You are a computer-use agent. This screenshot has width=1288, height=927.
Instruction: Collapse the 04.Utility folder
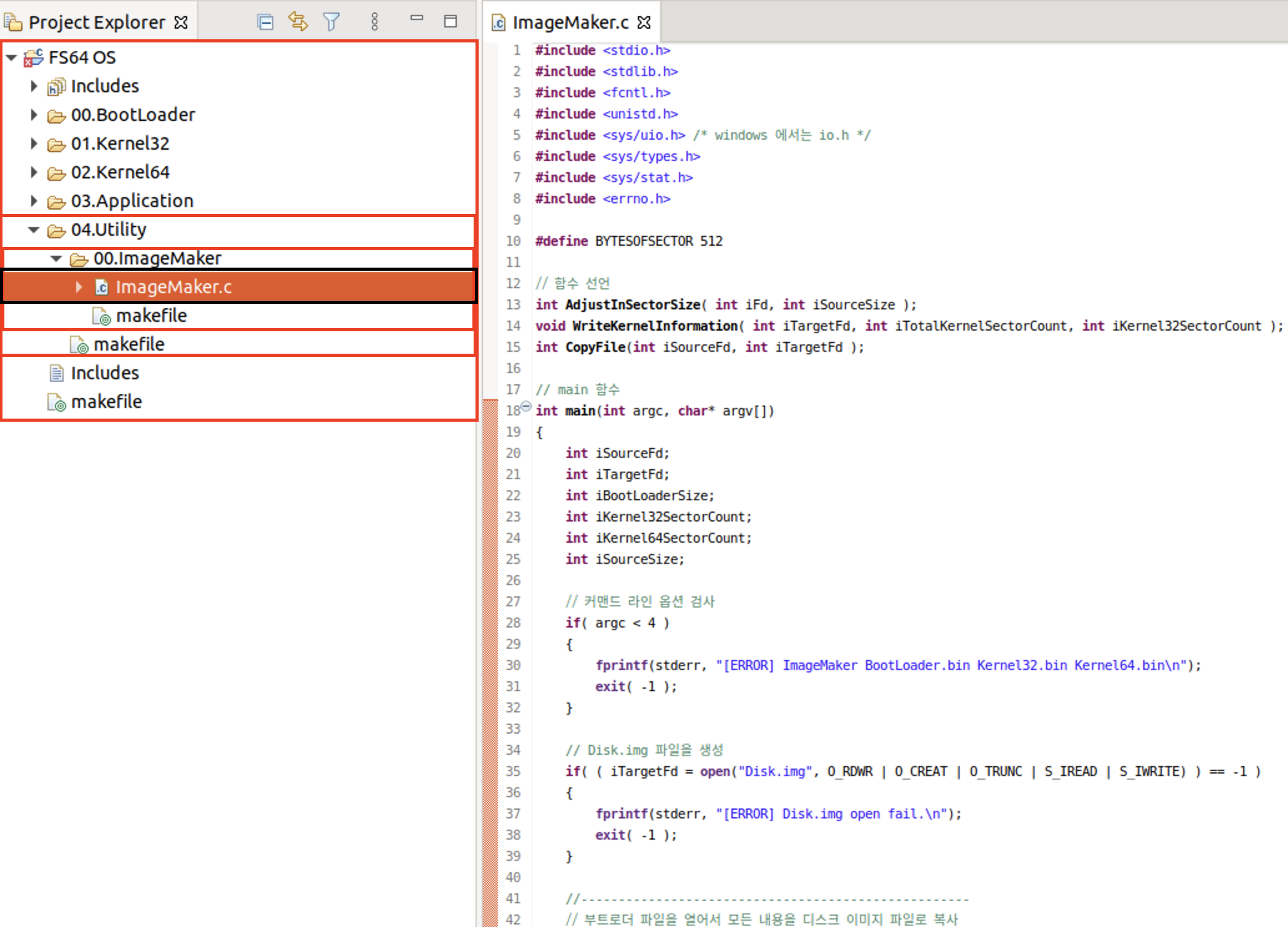(x=34, y=230)
